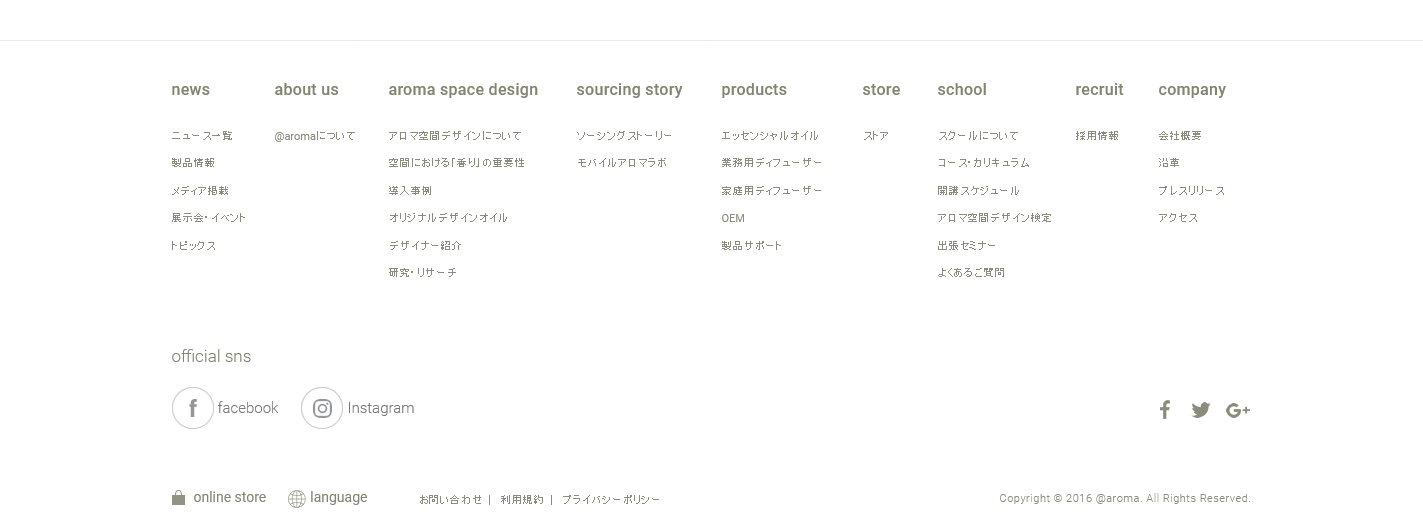Open the aroma space design heading
Screen dimensions: 1423x529
[x=463, y=90]
